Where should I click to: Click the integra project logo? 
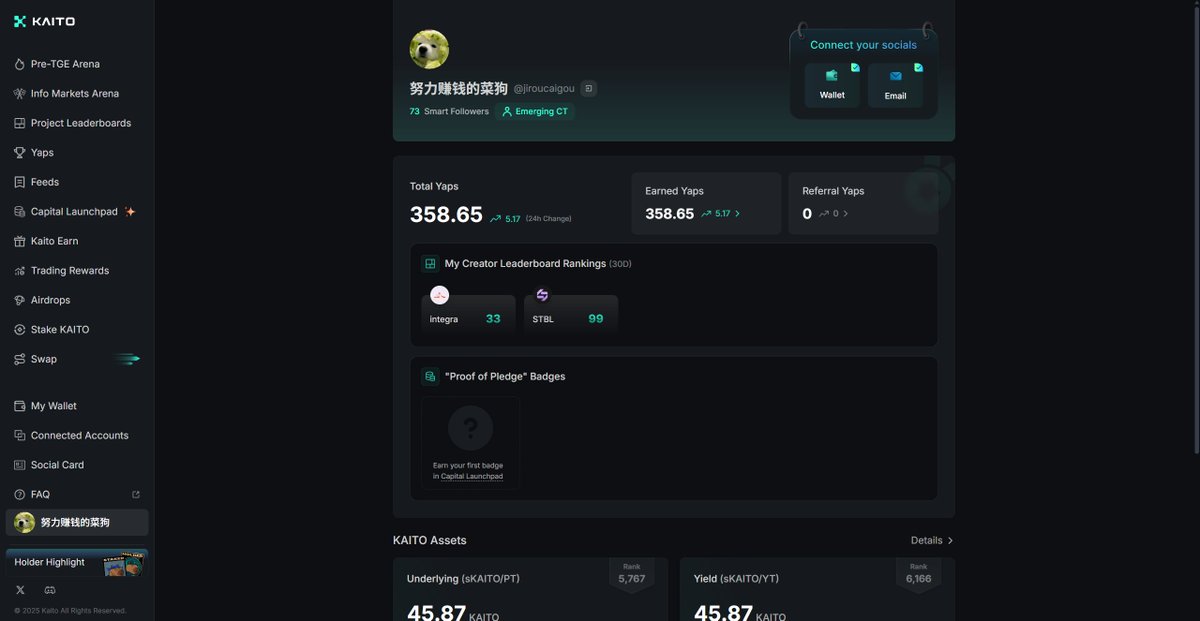tap(439, 295)
